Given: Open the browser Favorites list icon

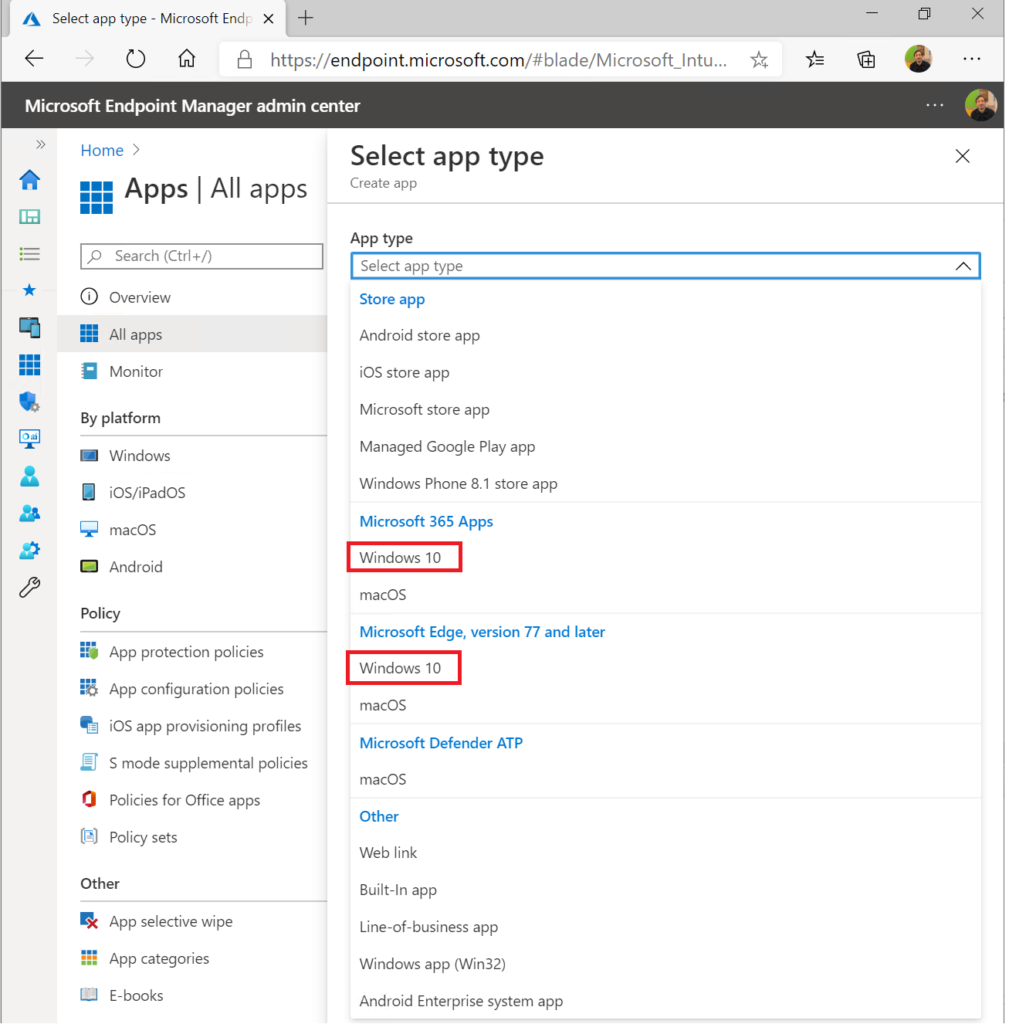Looking at the screenshot, I should 814,59.
